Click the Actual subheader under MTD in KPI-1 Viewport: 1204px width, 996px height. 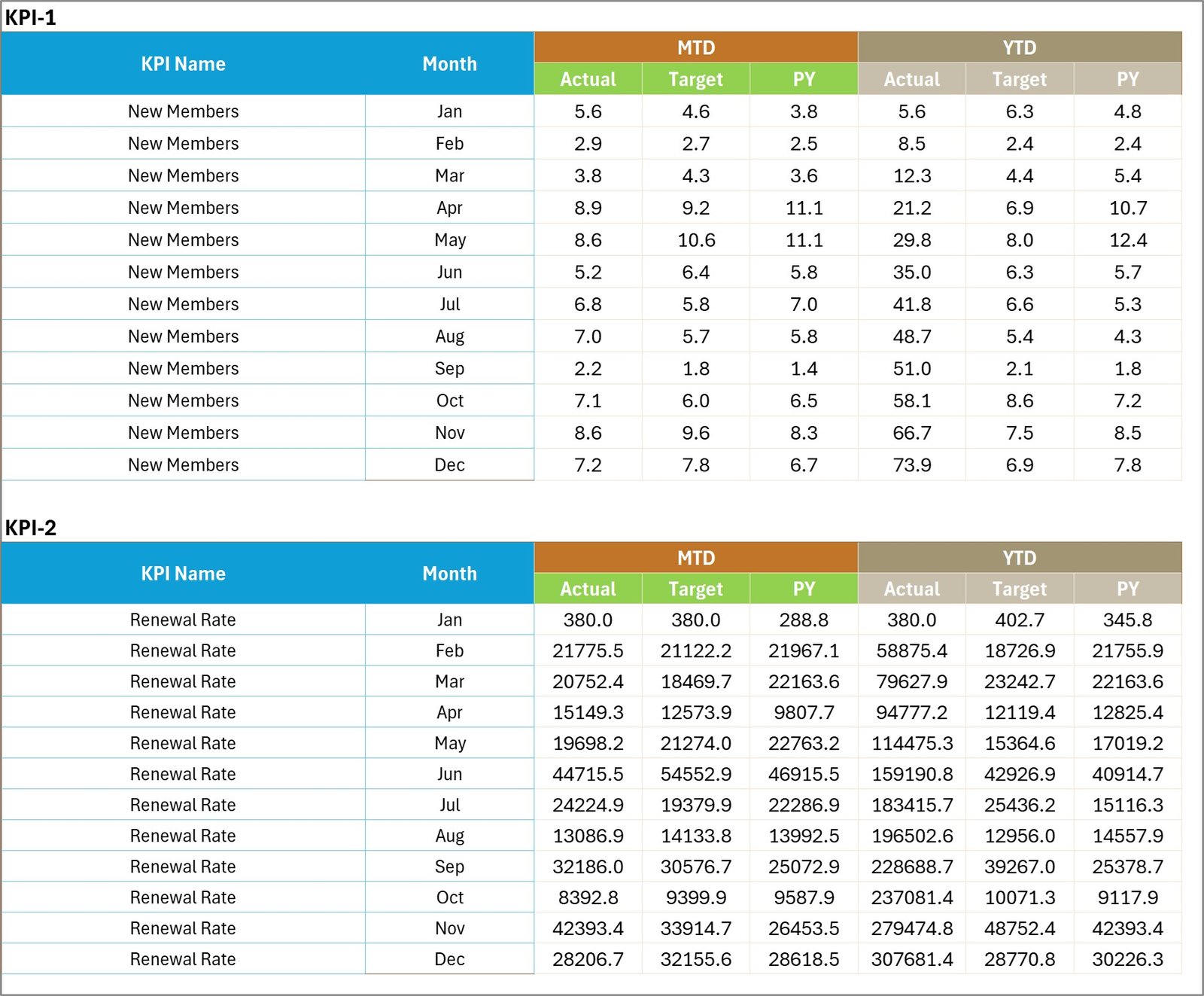[x=588, y=78]
